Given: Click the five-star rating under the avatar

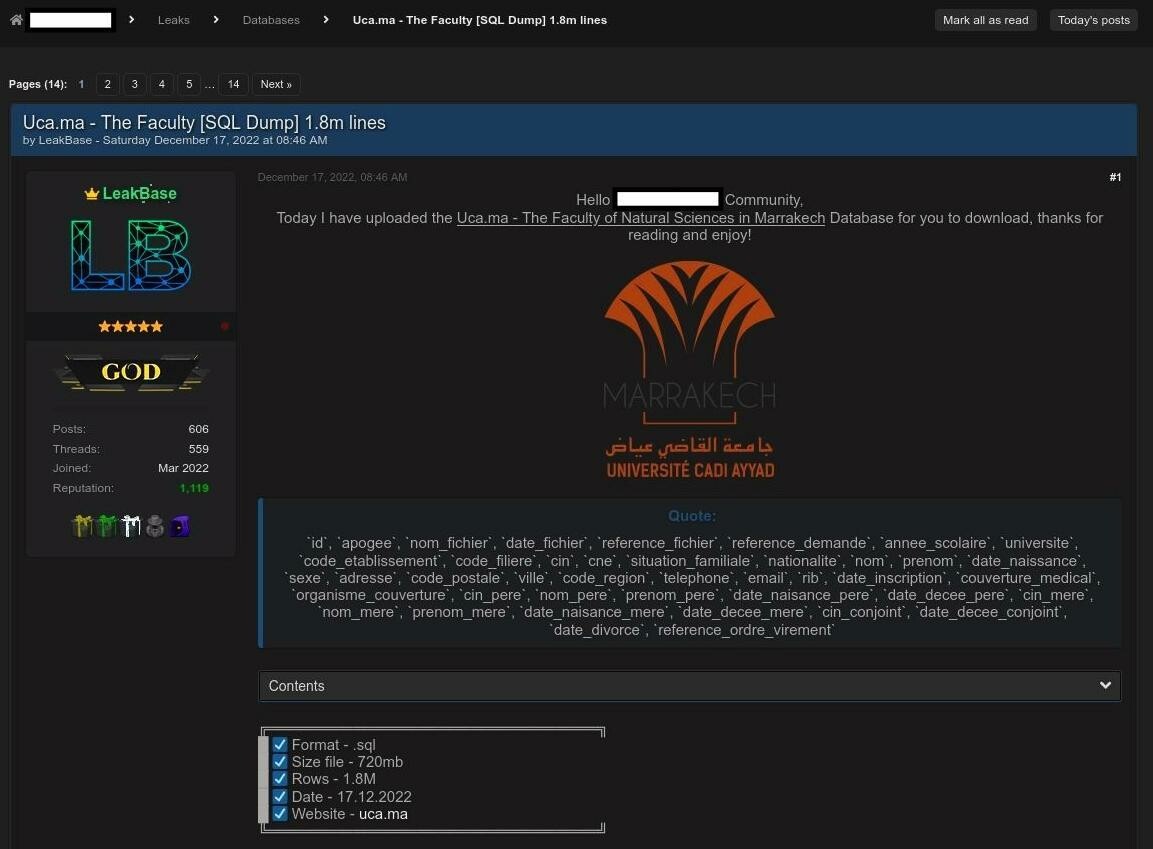Looking at the screenshot, I should pyautogui.click(x=131, y=326).
